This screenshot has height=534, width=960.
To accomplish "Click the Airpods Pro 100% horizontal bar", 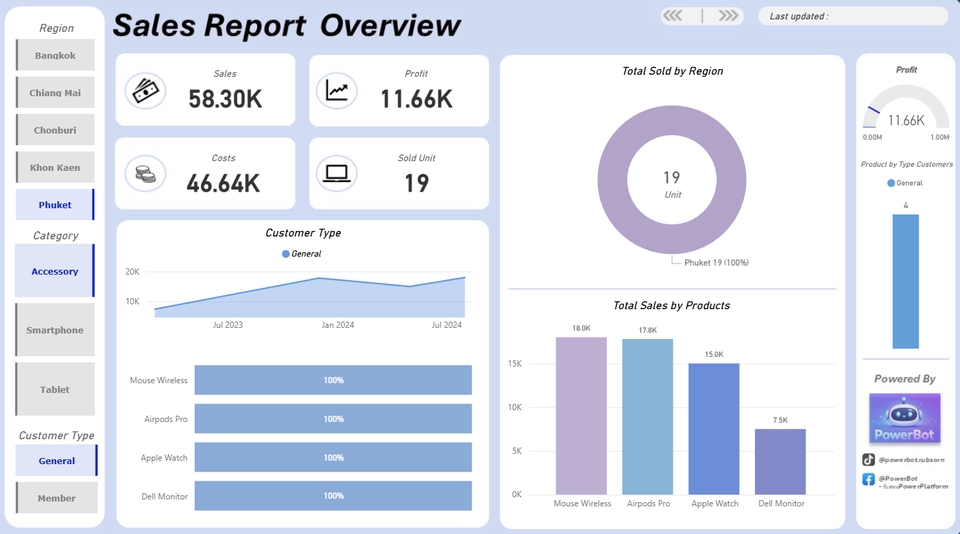I will [x=333, y=419].
